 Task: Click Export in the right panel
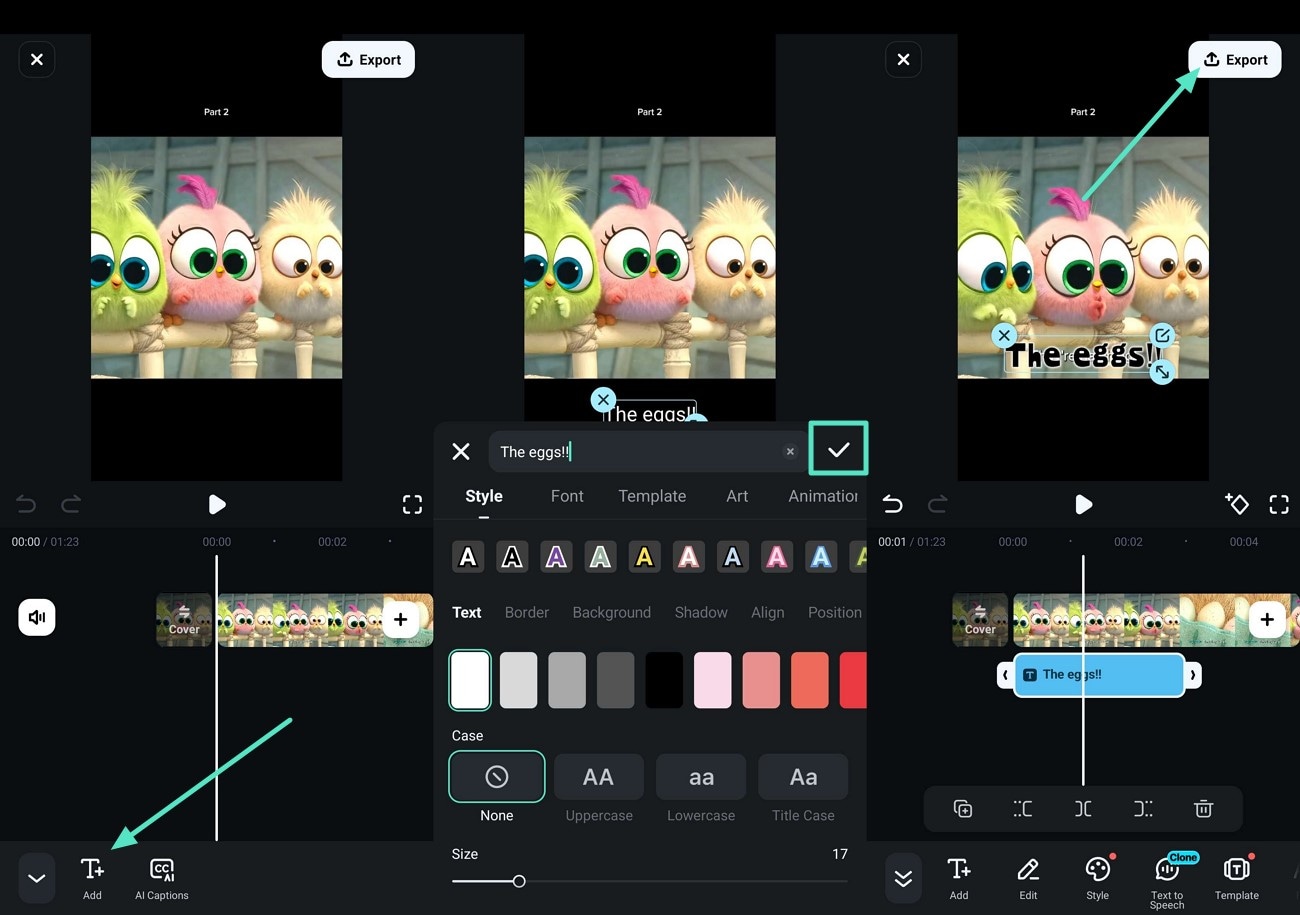click(1234, 60)
